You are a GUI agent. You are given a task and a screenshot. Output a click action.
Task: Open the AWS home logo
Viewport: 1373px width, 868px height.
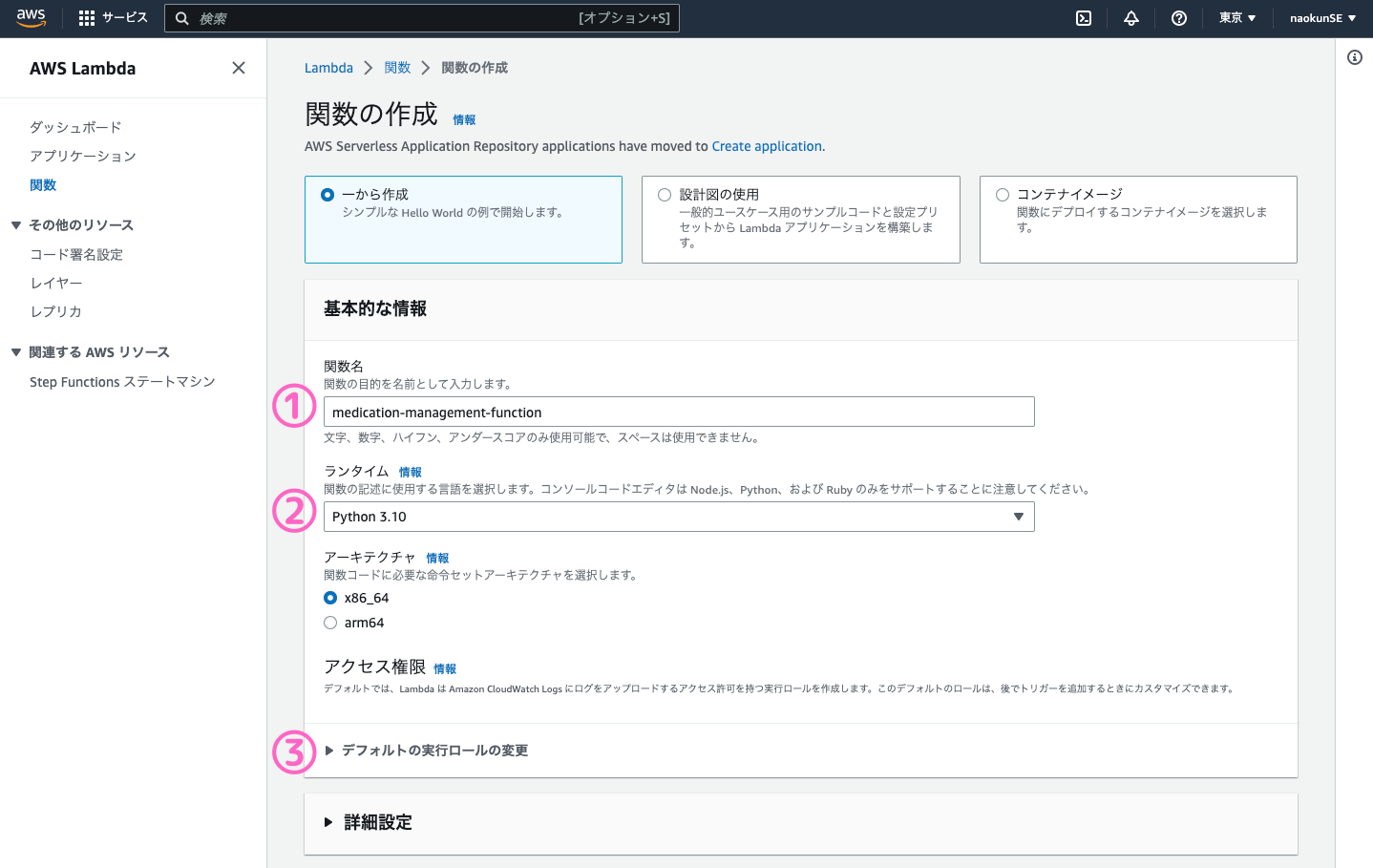(31, 18)
